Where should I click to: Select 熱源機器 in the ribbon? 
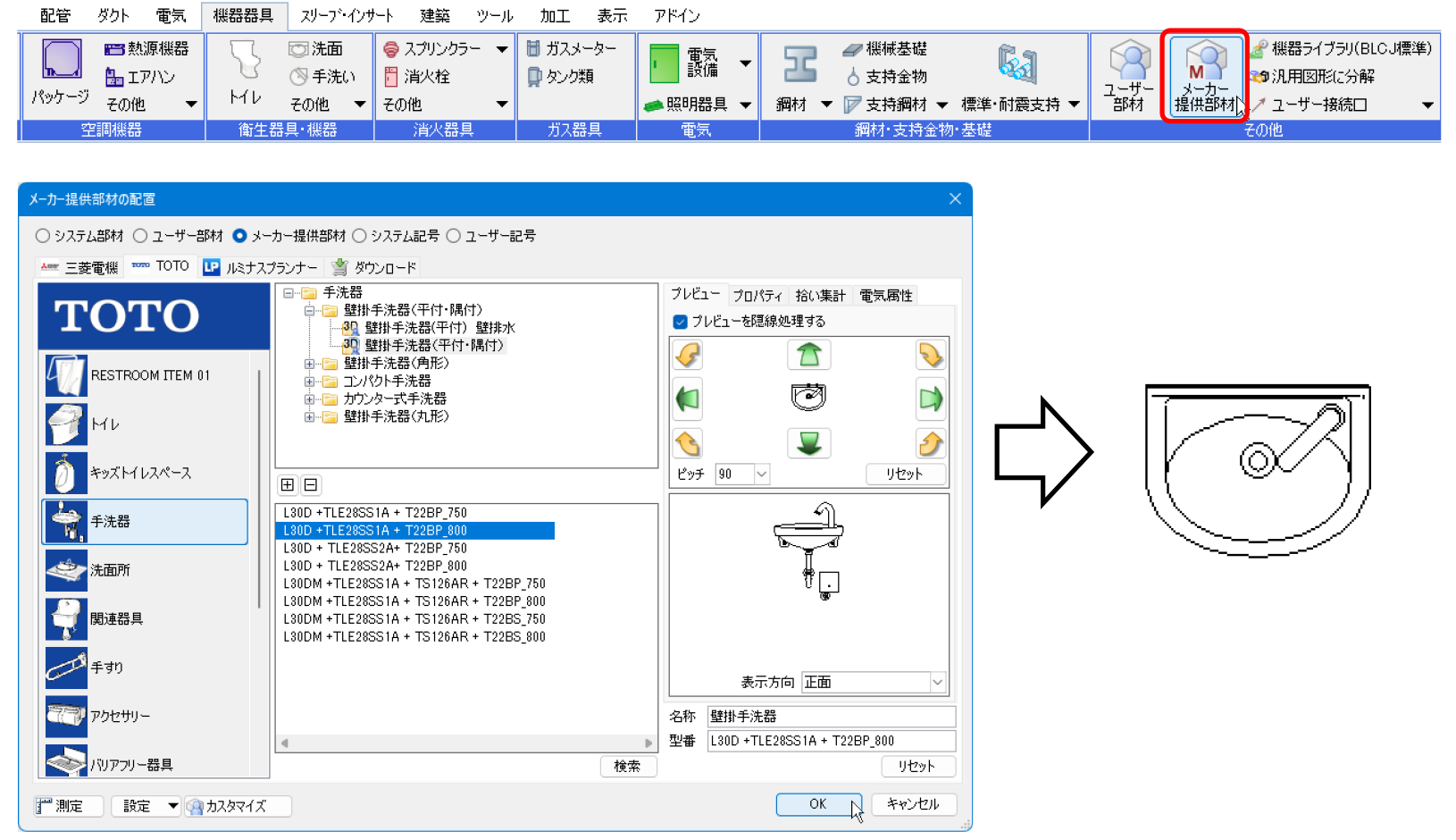(x=146, y=48)
